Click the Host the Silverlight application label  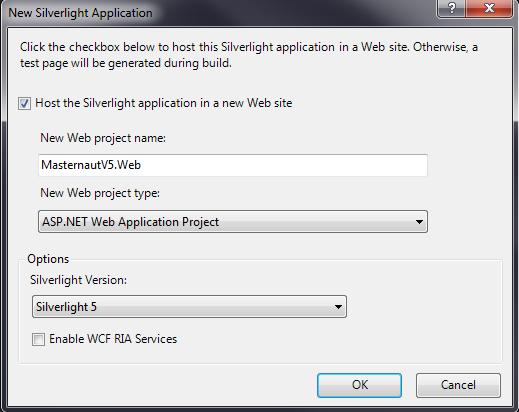click(164, 103)
